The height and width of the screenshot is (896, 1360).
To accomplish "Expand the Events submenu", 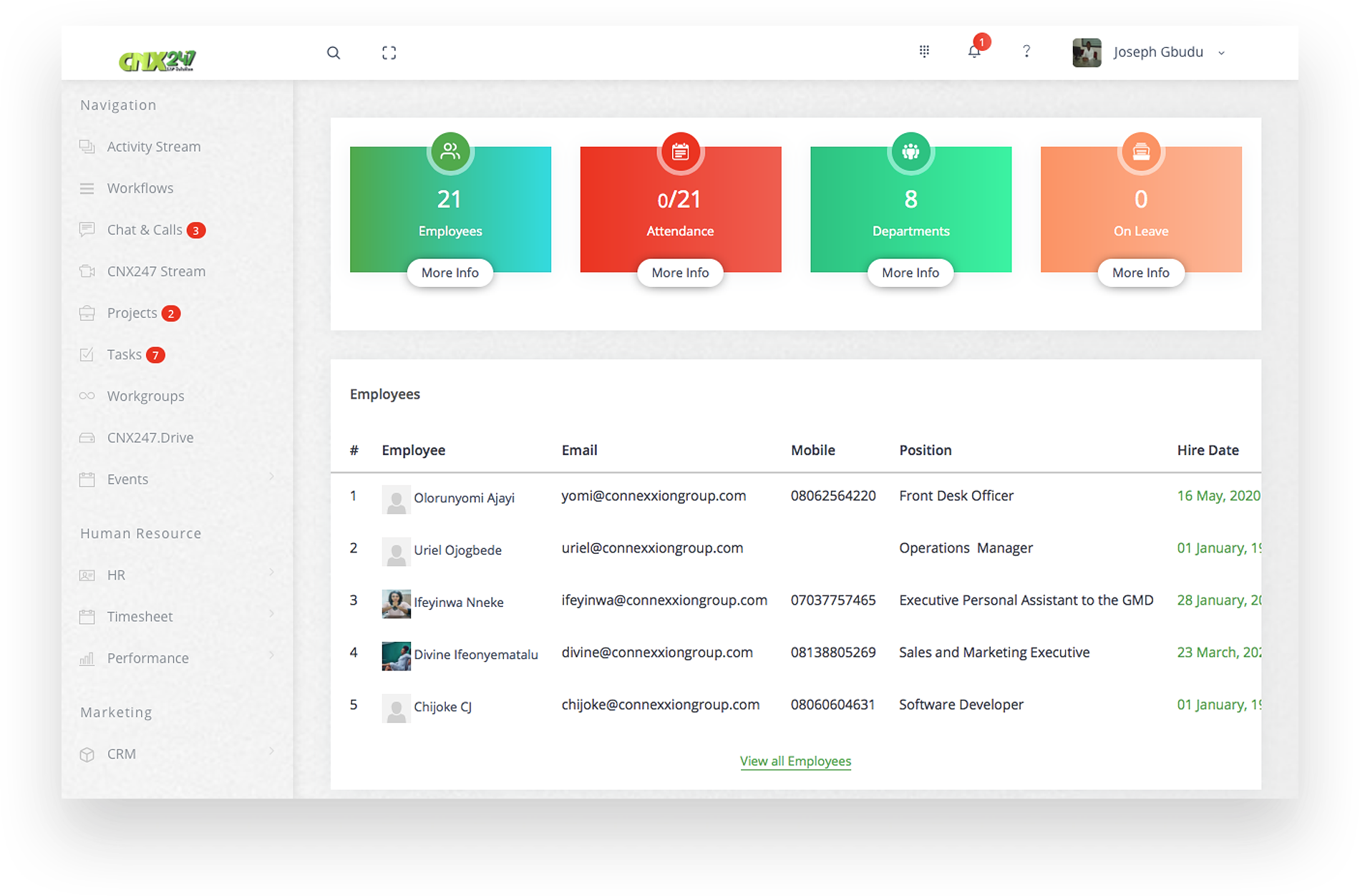I will (x=271, y=477).
